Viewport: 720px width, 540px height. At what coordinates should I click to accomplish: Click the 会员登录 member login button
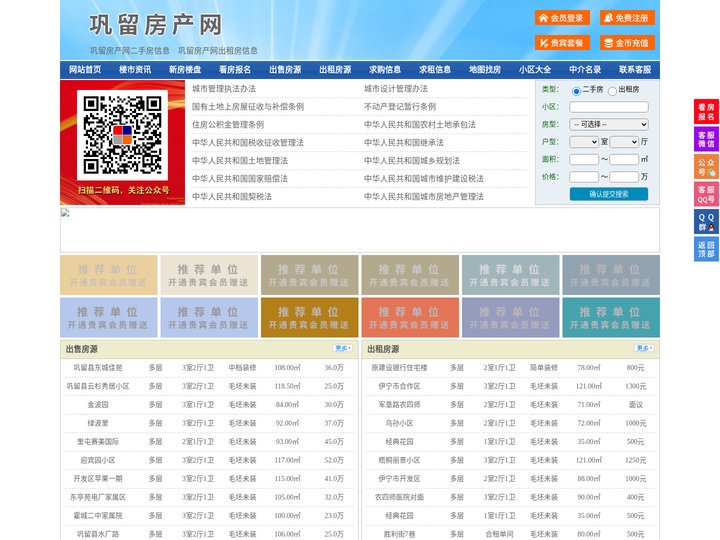pyautogui.click(x=562, y=18)
